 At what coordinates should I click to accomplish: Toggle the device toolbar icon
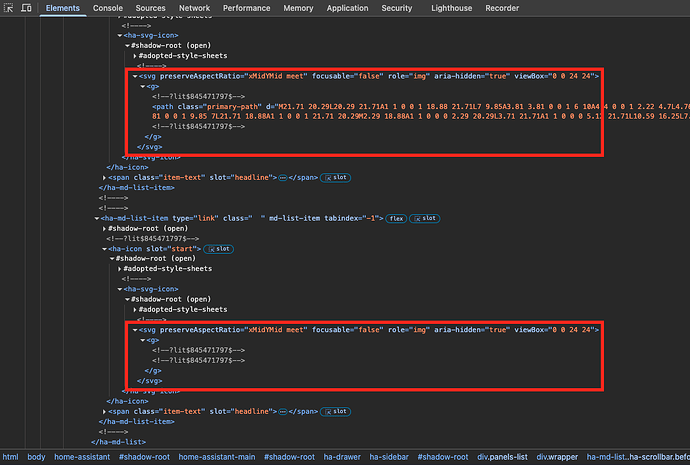[26, 8]
